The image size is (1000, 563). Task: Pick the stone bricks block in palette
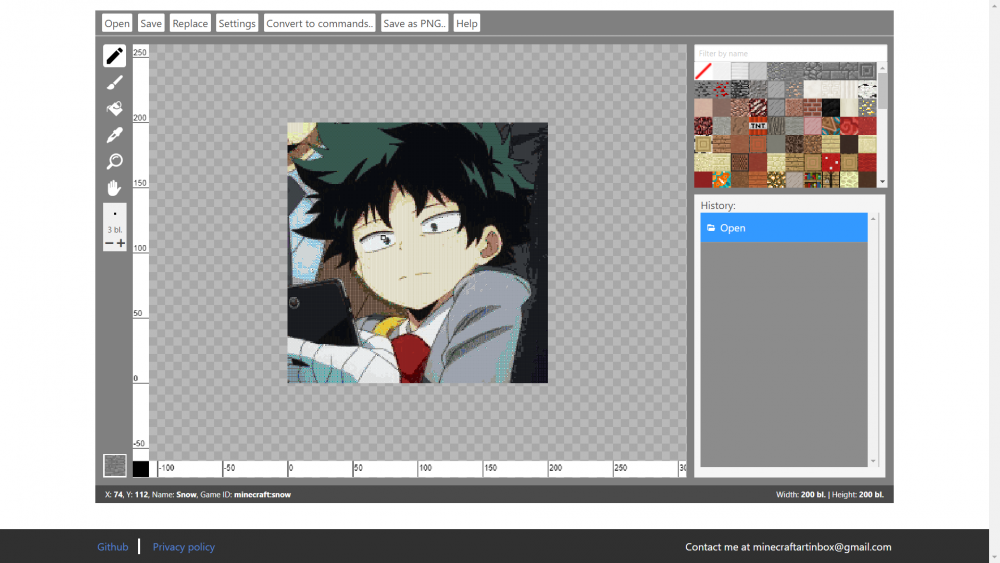point(831,71)
